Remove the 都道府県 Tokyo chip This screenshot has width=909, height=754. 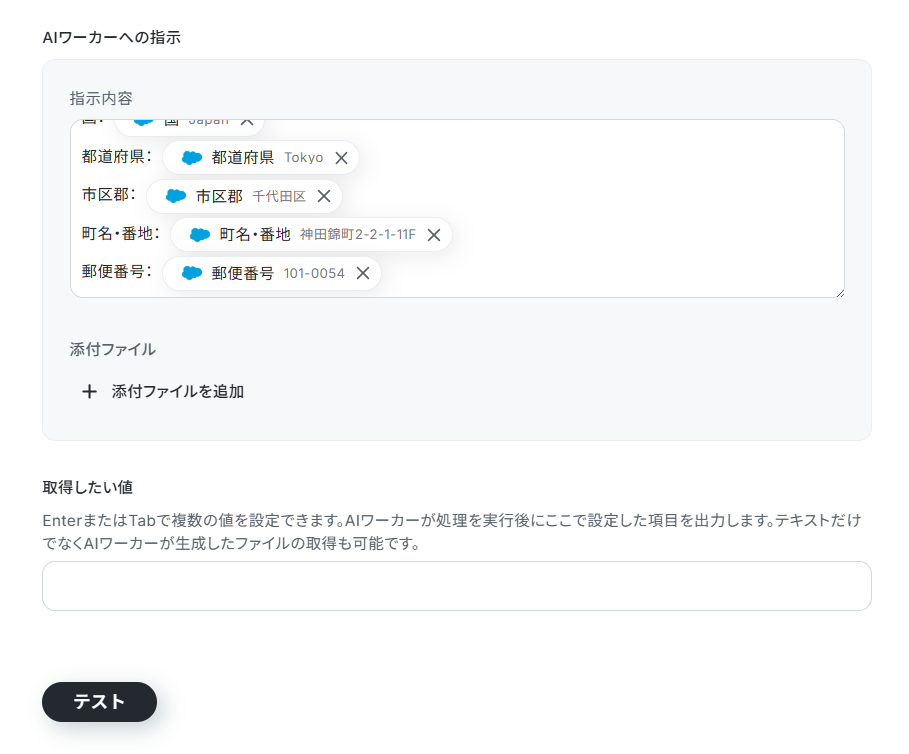[x=341, y=158]
